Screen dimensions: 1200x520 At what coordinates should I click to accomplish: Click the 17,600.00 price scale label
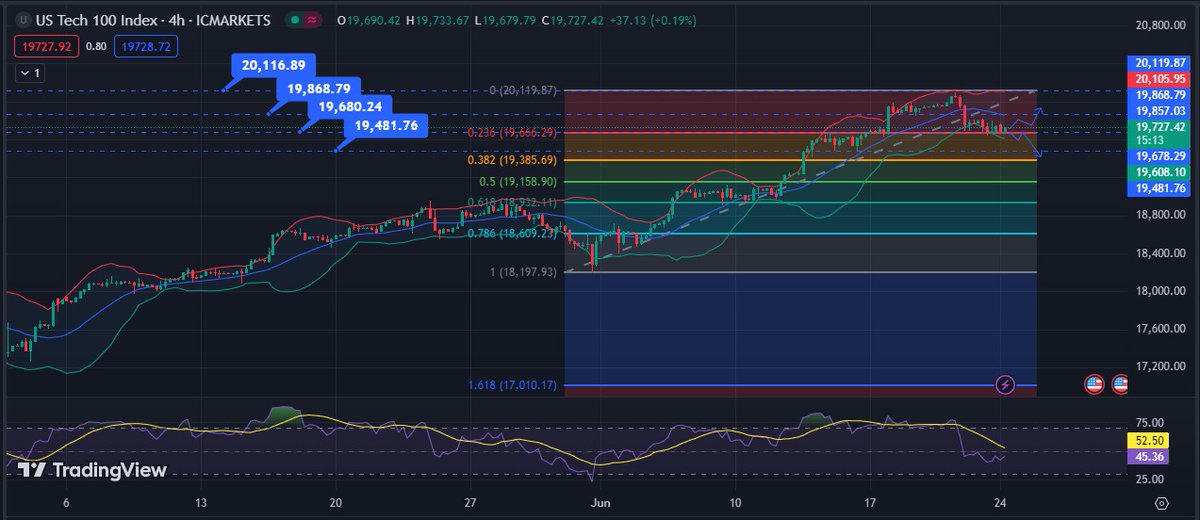(x=1162, y=329)
